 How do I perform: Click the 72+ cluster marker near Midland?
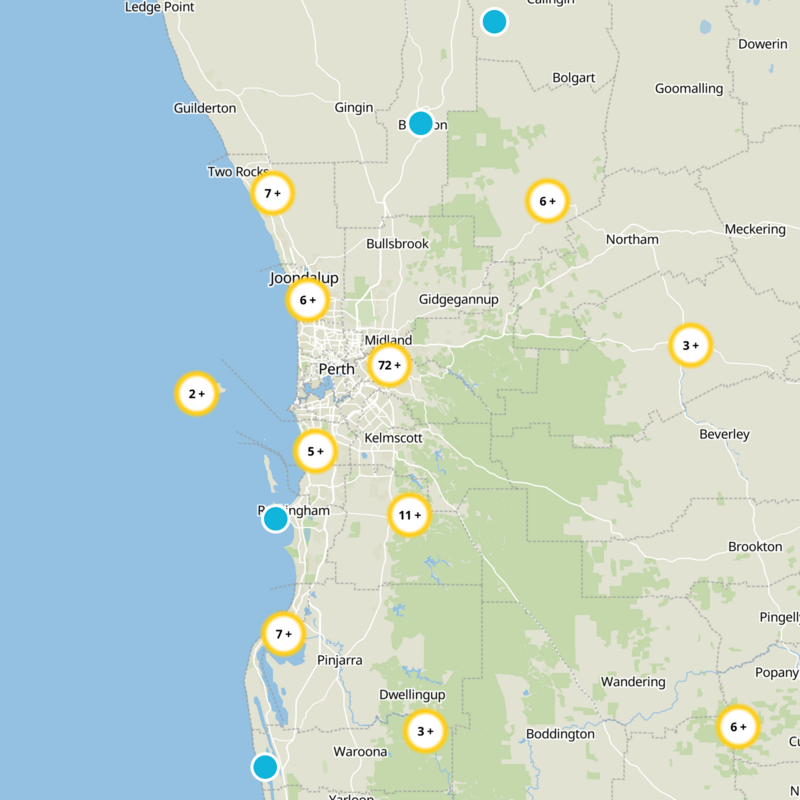(389, 366)
